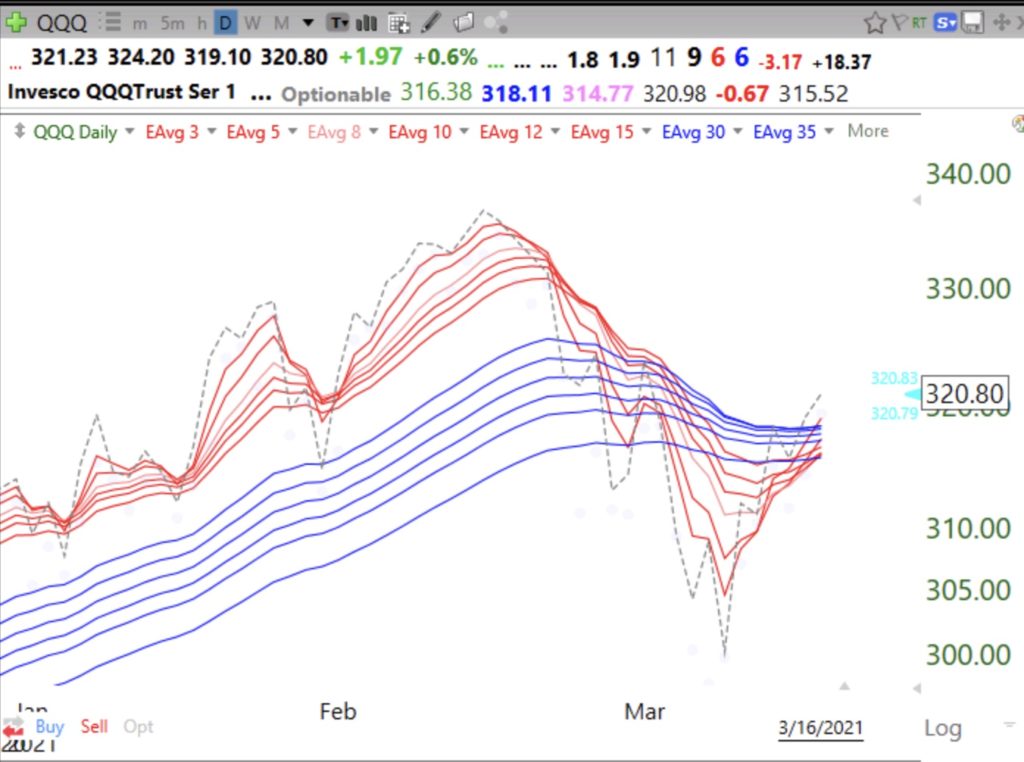Select the pencil drawing tool
The width and height of the screenshot is (1024, 762).
click(x=431, y=23)
